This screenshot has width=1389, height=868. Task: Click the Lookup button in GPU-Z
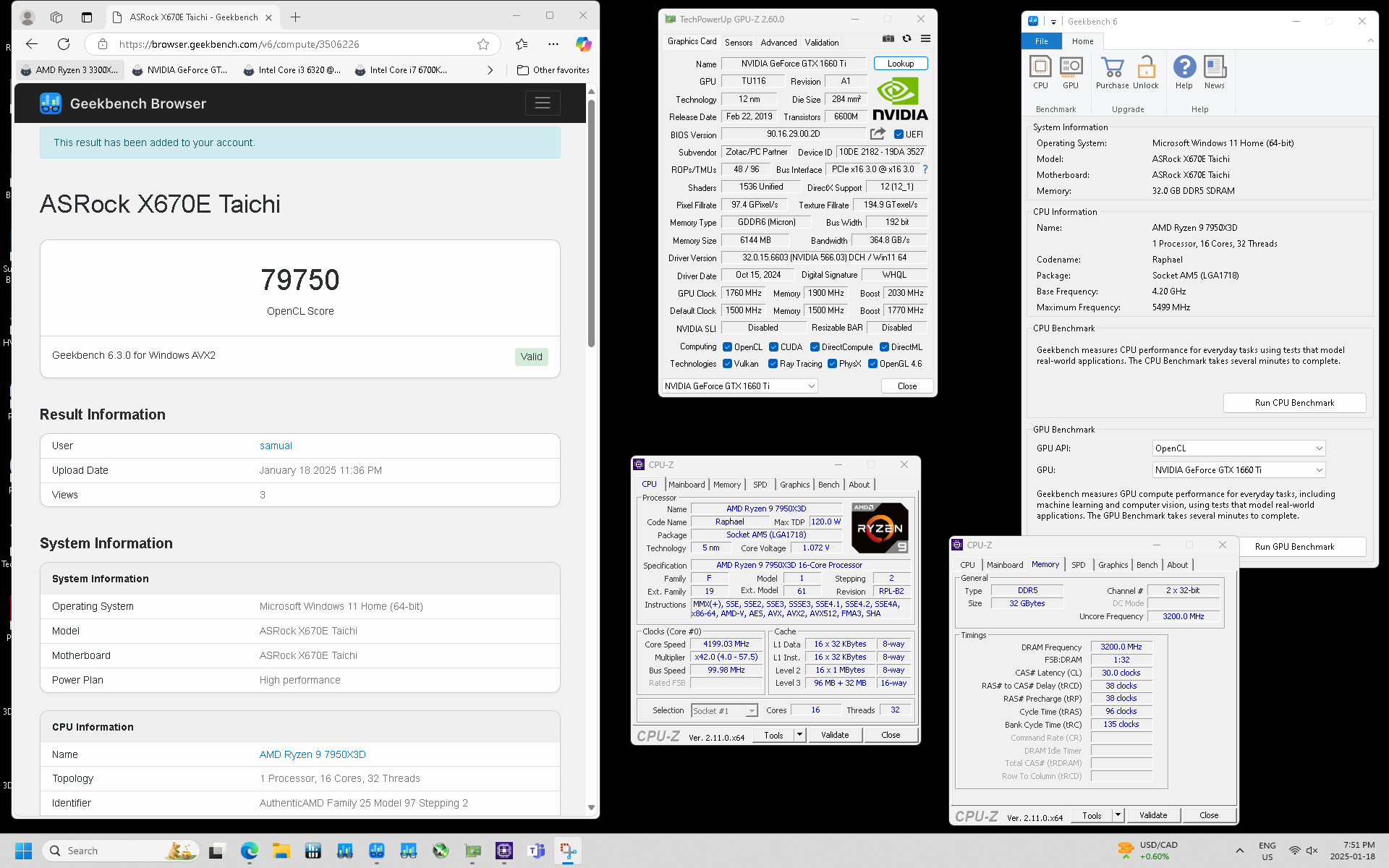tap(901, 64)
